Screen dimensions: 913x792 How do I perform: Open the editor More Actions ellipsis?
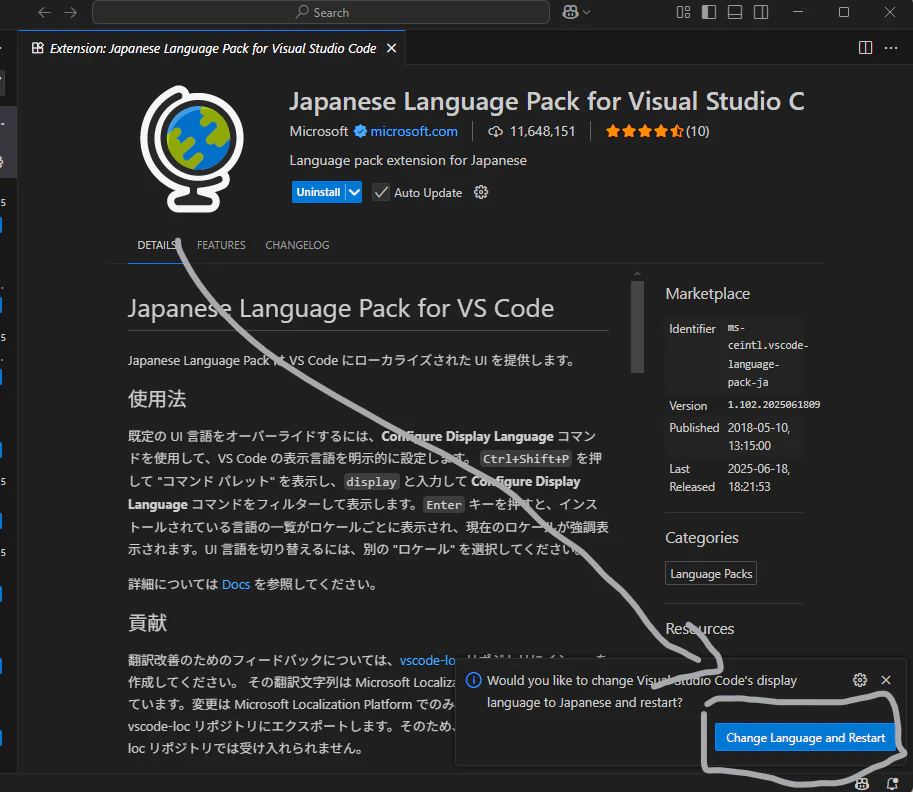click(x=891, y=48)
